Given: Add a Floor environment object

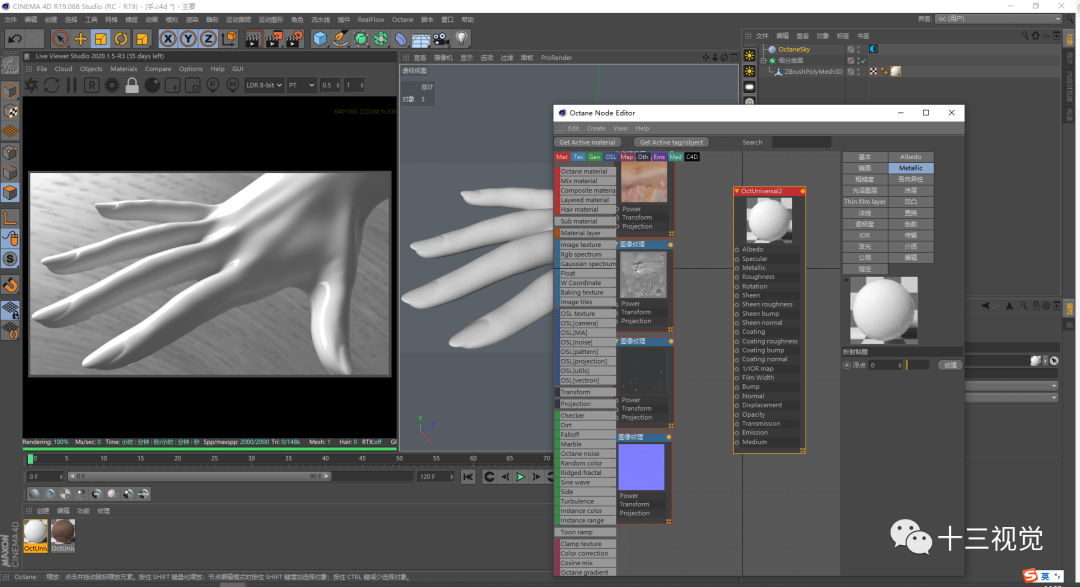Looking at the screenshot, I should point(421,39).
